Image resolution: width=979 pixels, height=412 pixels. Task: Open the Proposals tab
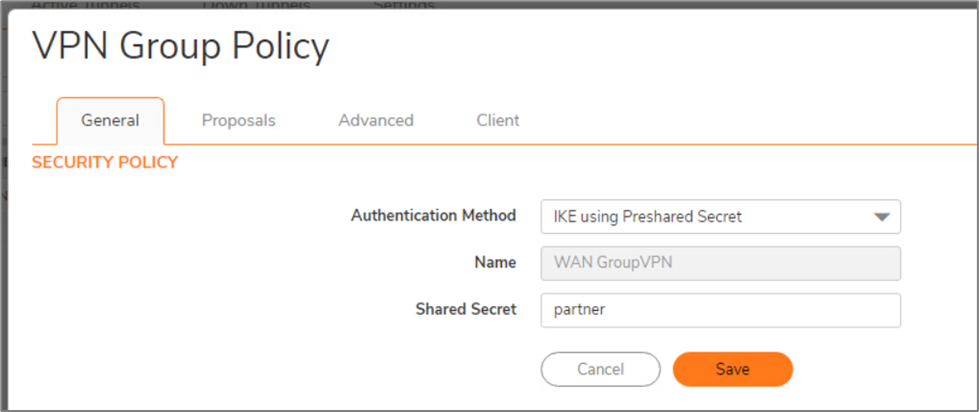(238, 121)
